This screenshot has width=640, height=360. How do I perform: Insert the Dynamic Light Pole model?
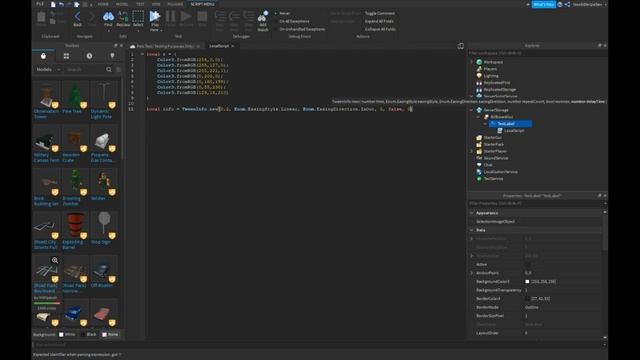(104, 95)
